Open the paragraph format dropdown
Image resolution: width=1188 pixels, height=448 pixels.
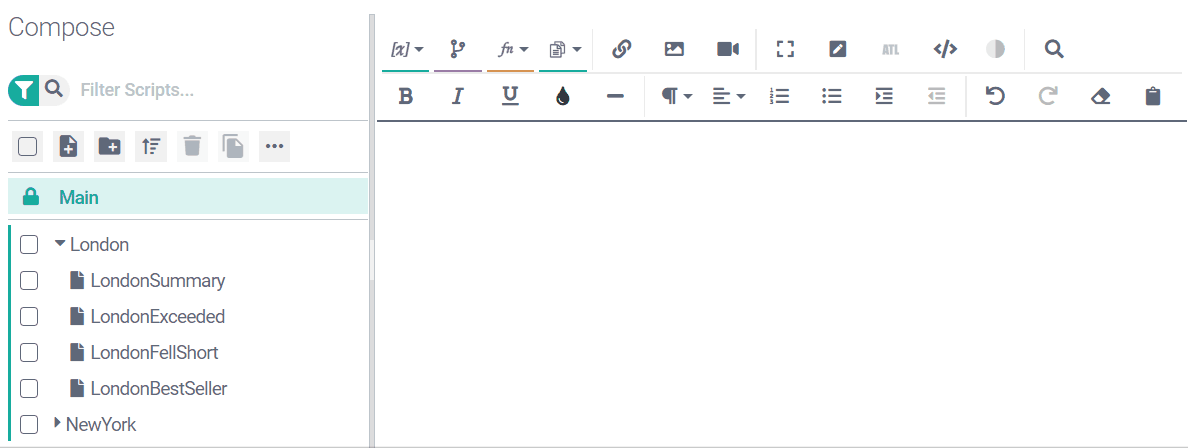pyautogui.click(x=677, y=96)
